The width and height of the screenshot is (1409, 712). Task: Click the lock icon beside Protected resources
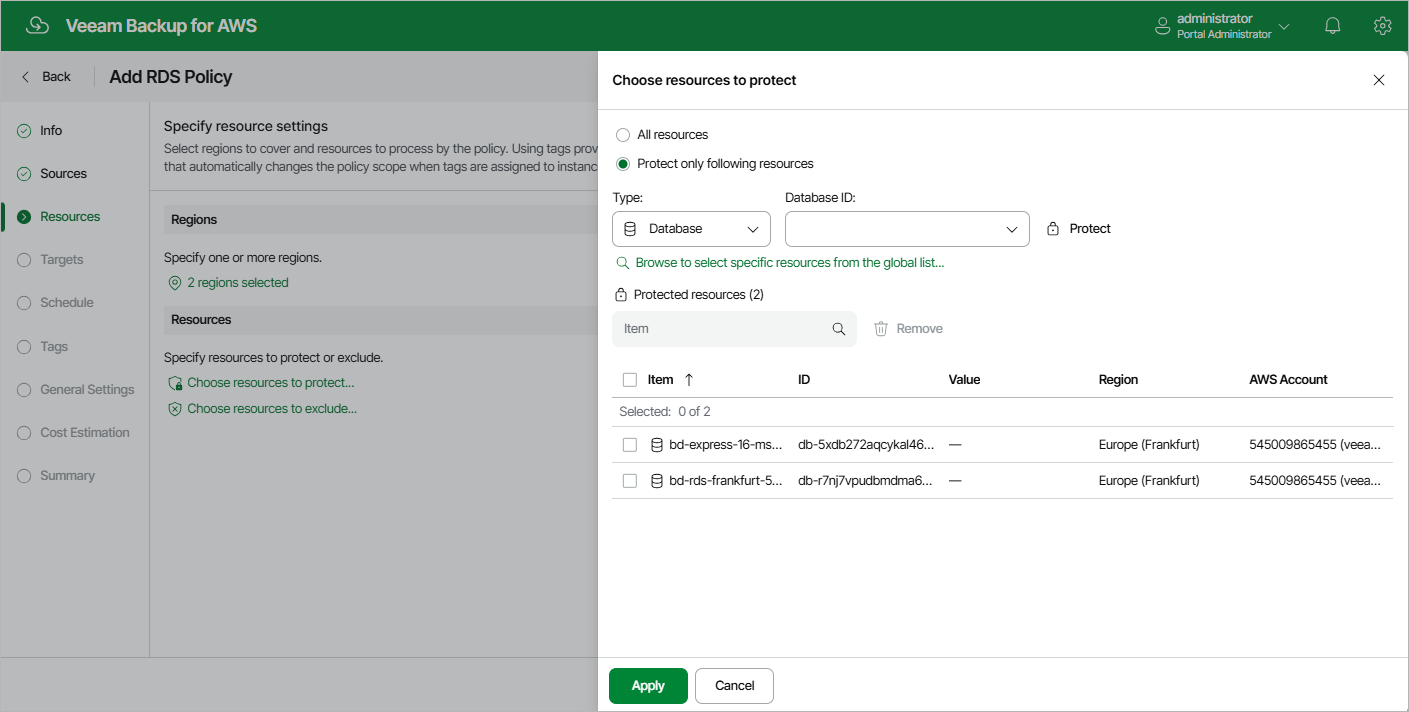(x=621, y=295)
